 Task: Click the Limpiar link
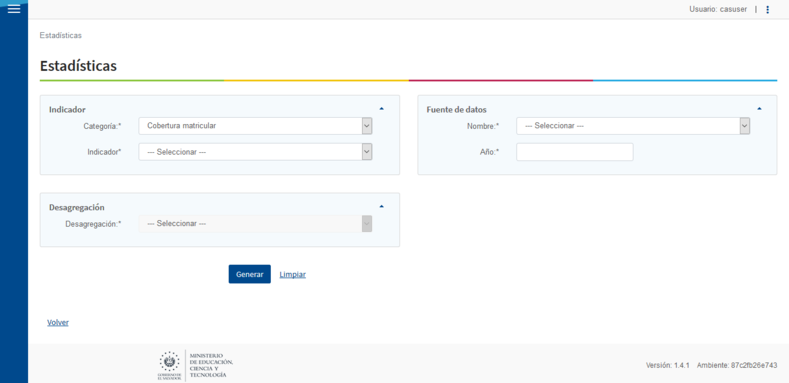tap(292, 275)
